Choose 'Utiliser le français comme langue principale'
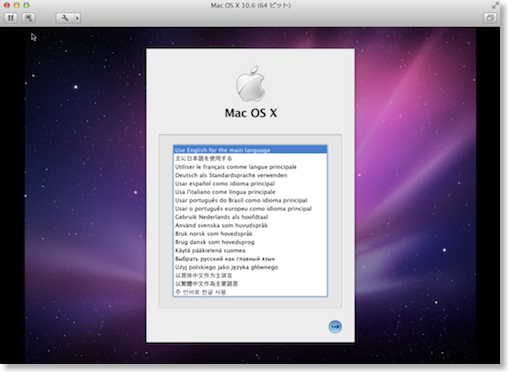Image resolution: width=508 pixels, height=372 pixels. click(250, 167)
